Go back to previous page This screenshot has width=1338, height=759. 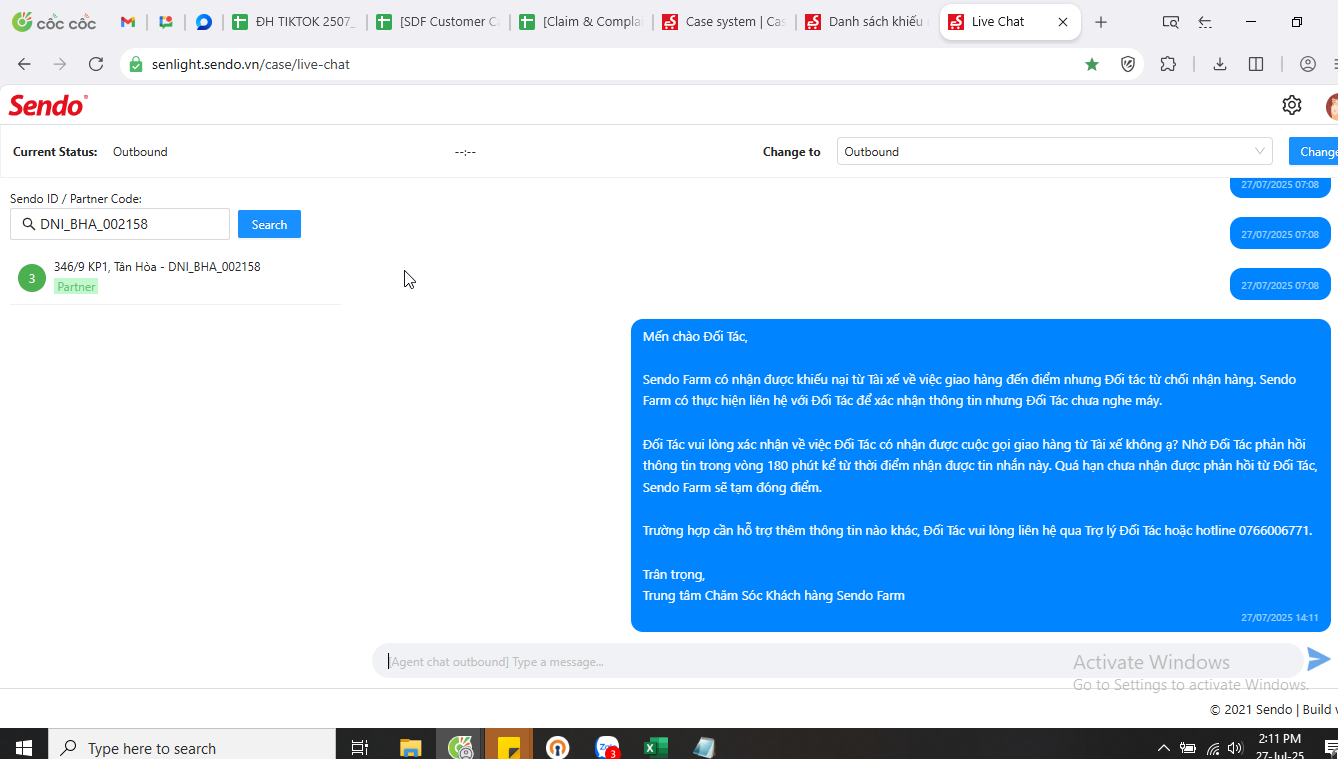coord(24,64)
